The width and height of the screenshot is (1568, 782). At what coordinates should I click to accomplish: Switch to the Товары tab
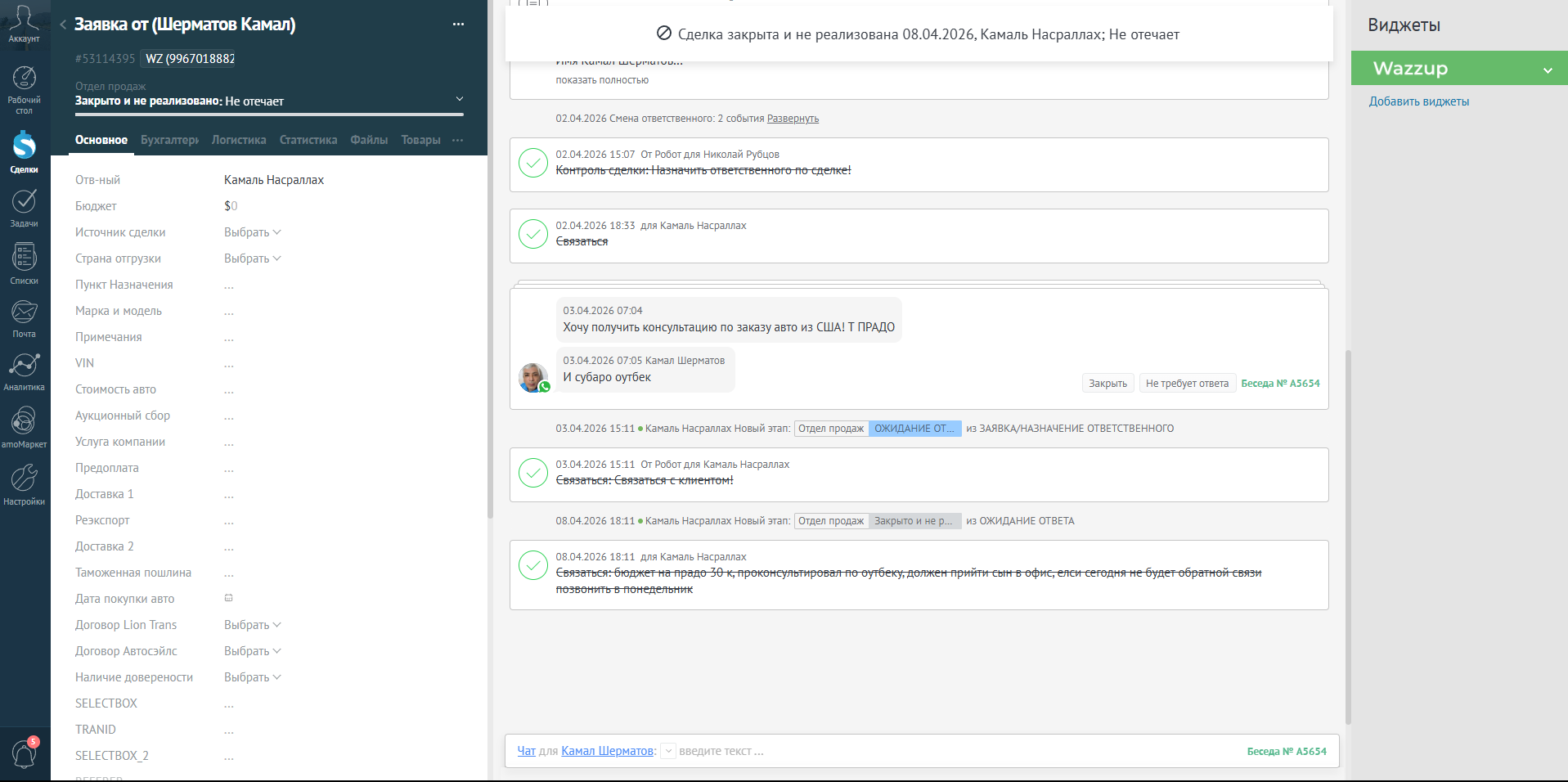(420, 140)
